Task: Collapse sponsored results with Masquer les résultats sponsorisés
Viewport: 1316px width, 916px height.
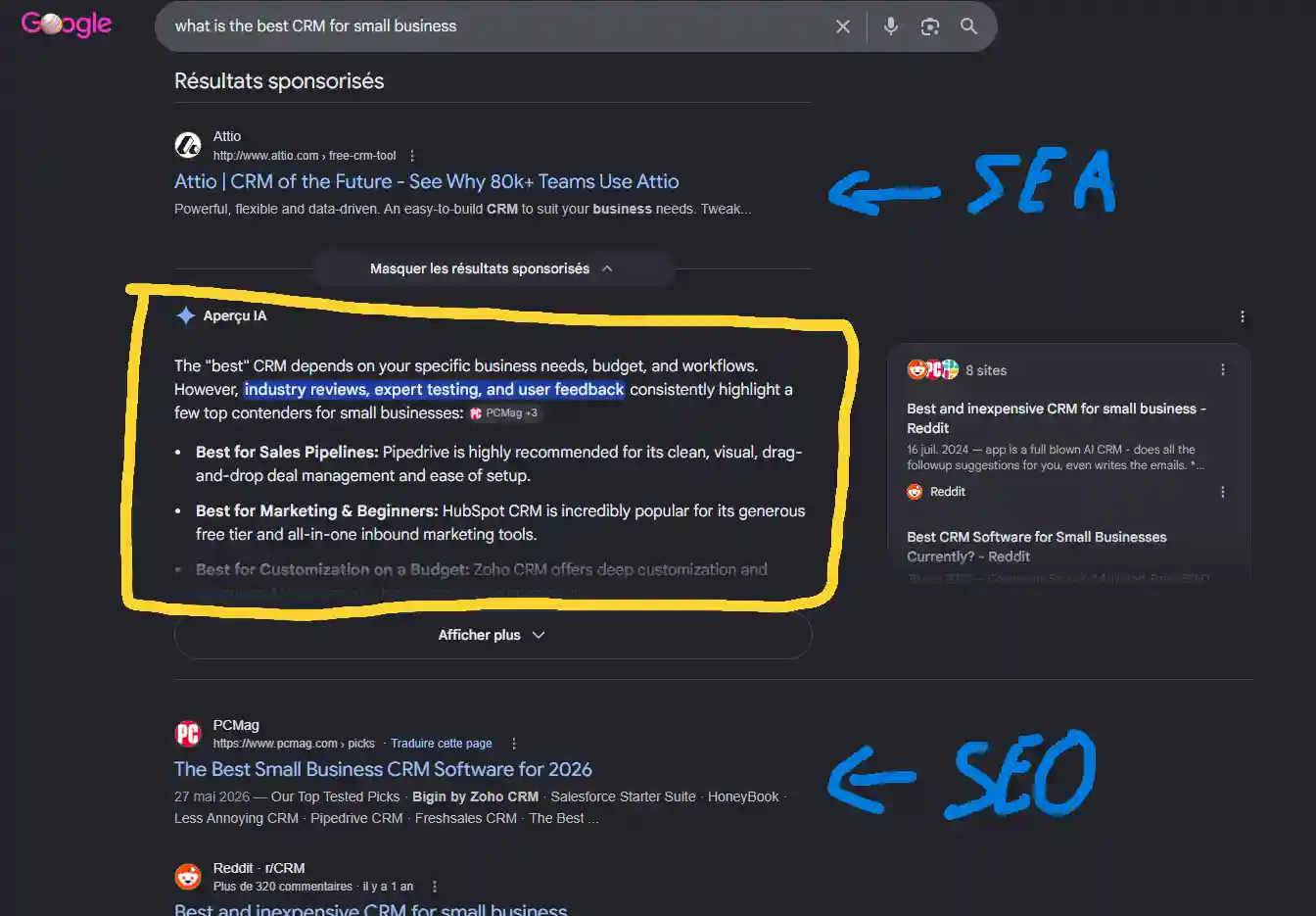Action: 493,268
